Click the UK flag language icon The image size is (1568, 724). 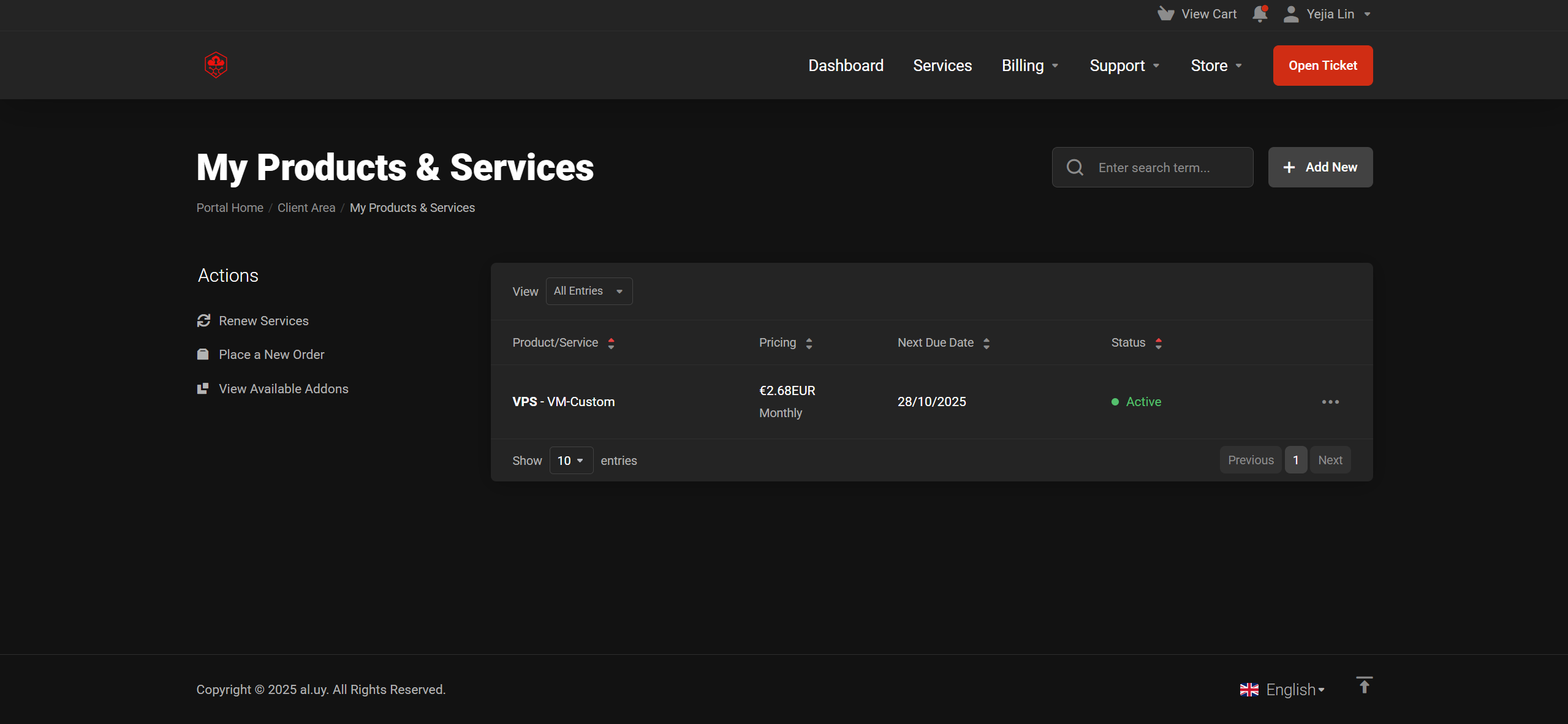point(1249,690)
